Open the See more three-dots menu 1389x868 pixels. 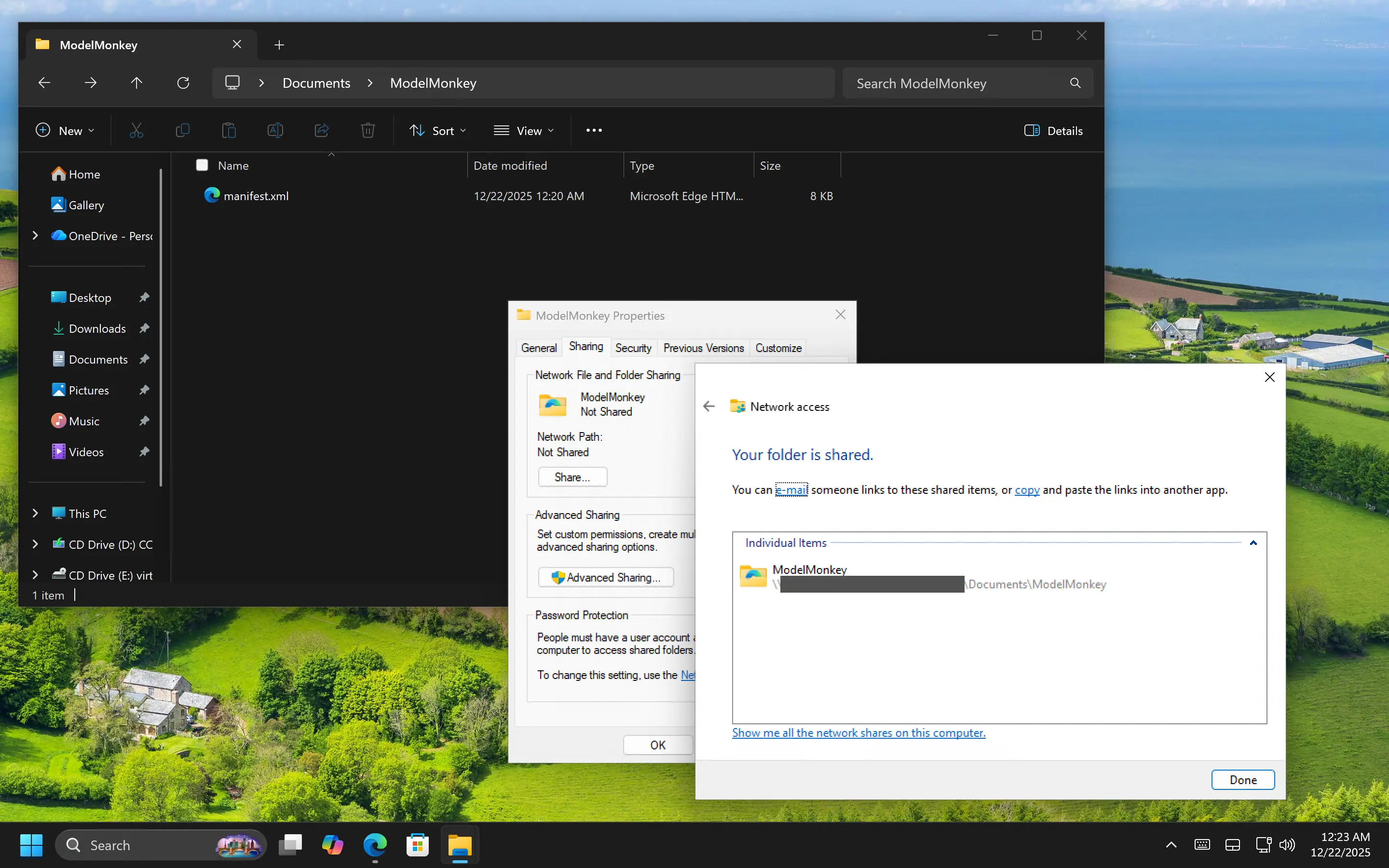click(594, 130)
